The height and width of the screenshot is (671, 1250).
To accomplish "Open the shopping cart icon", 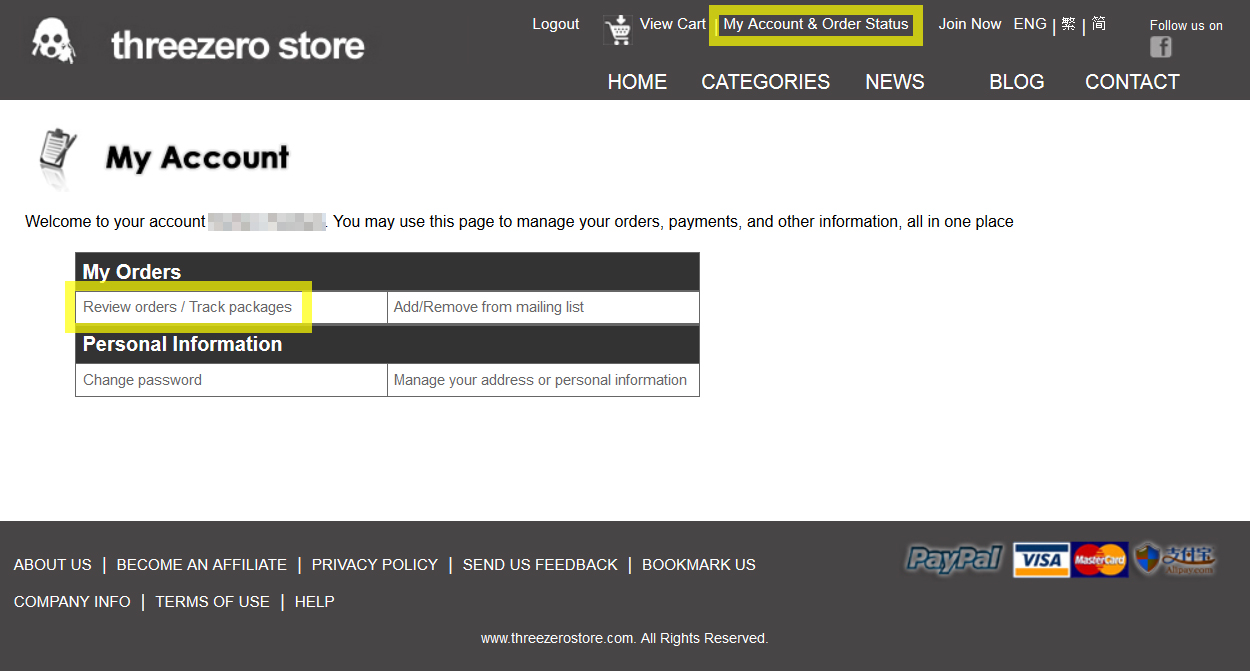I will point(618,30).
